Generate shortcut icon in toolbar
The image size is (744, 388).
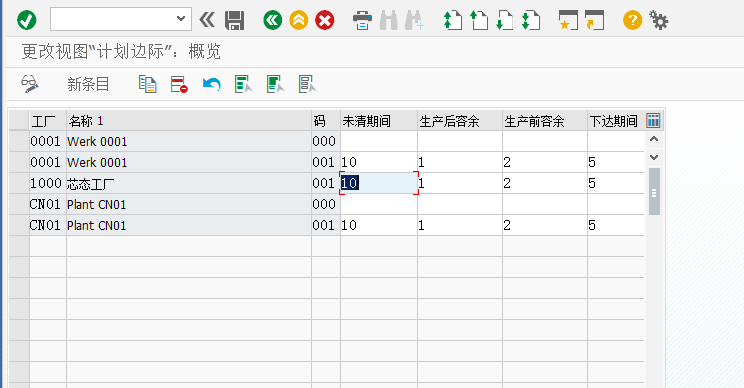pyautogui.click(x=594, y=20)
